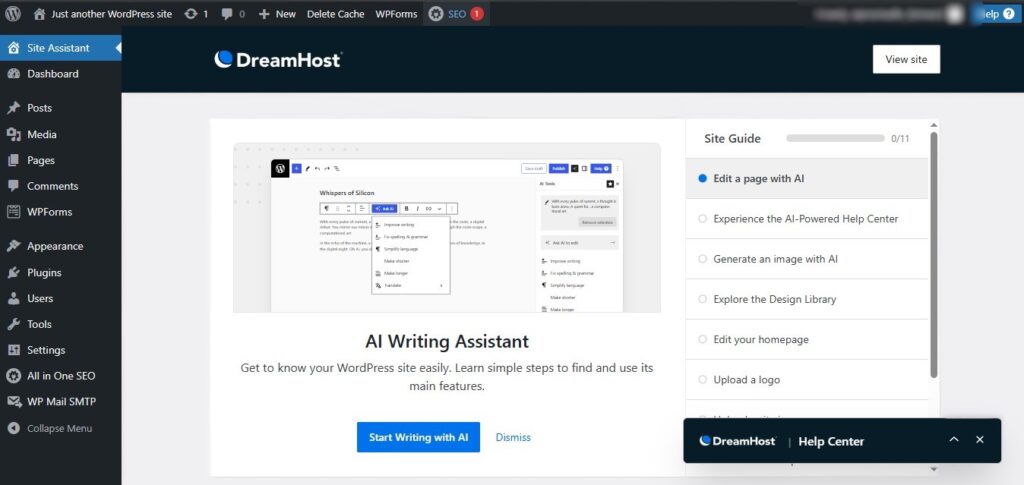Click the Media icon in sidebar
Viewport: 1024px width, 485px height.
coord(13,134)
